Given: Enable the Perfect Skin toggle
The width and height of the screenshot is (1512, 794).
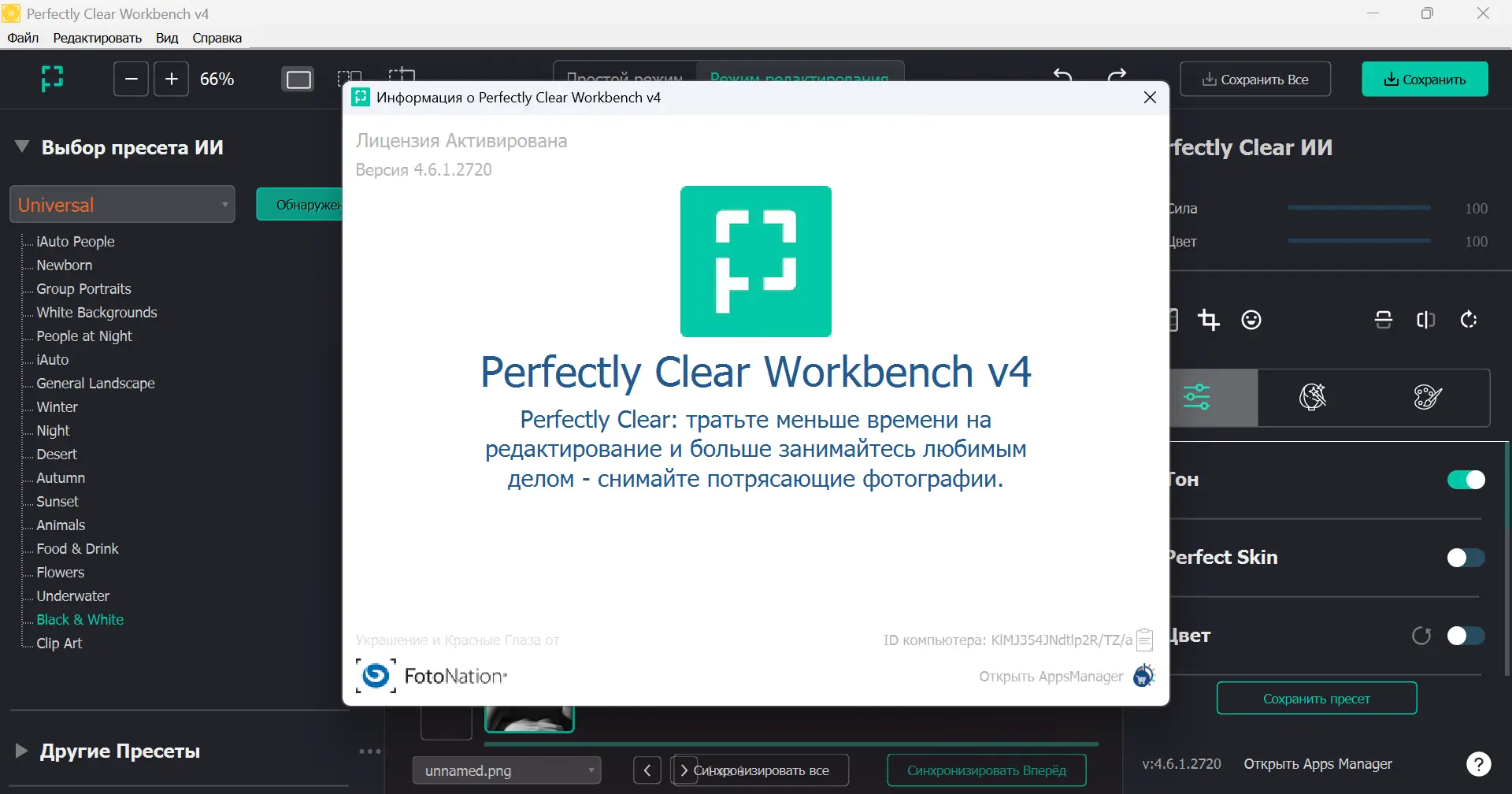Looking at the screenshot, I should click(1466, 557).
